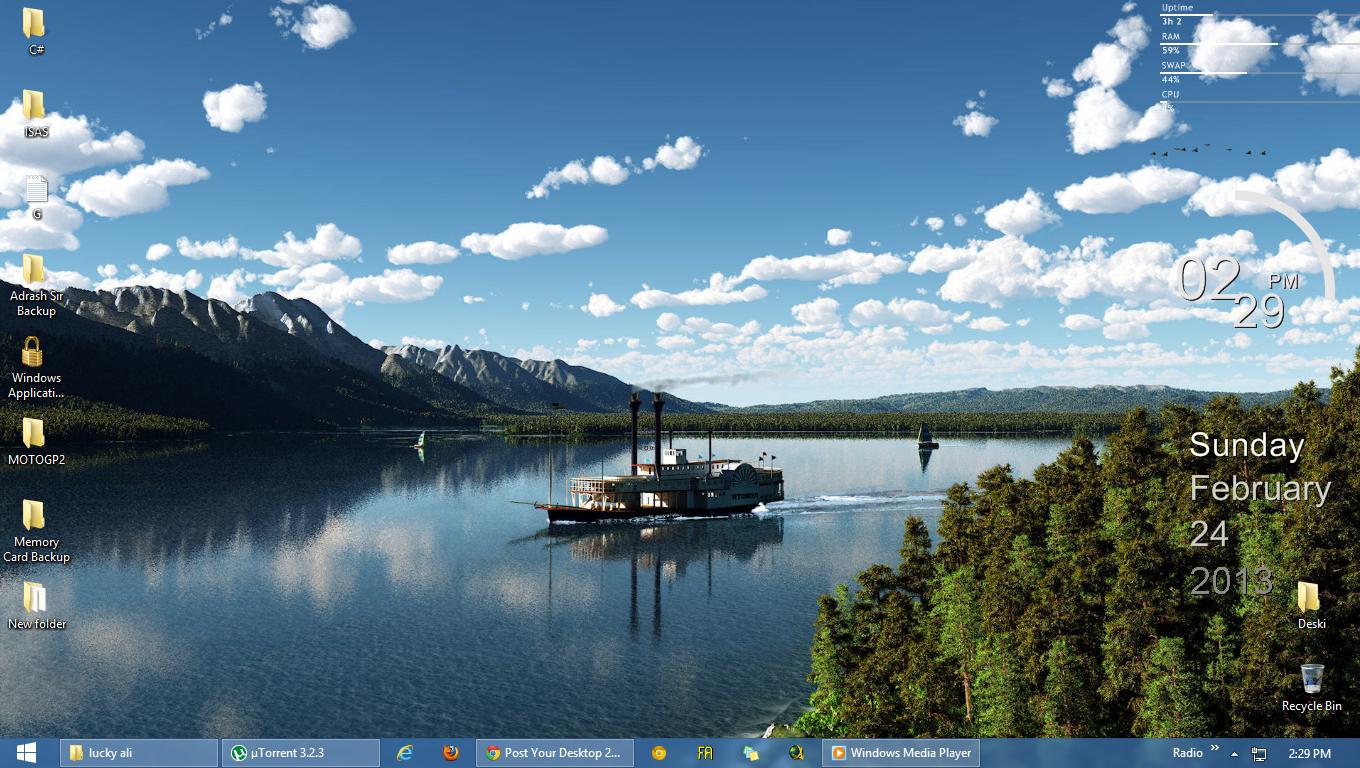The width and height of the screenshot is (1360, 768).
Task: Open the FA taskbar application
Action: coord(705,753)
